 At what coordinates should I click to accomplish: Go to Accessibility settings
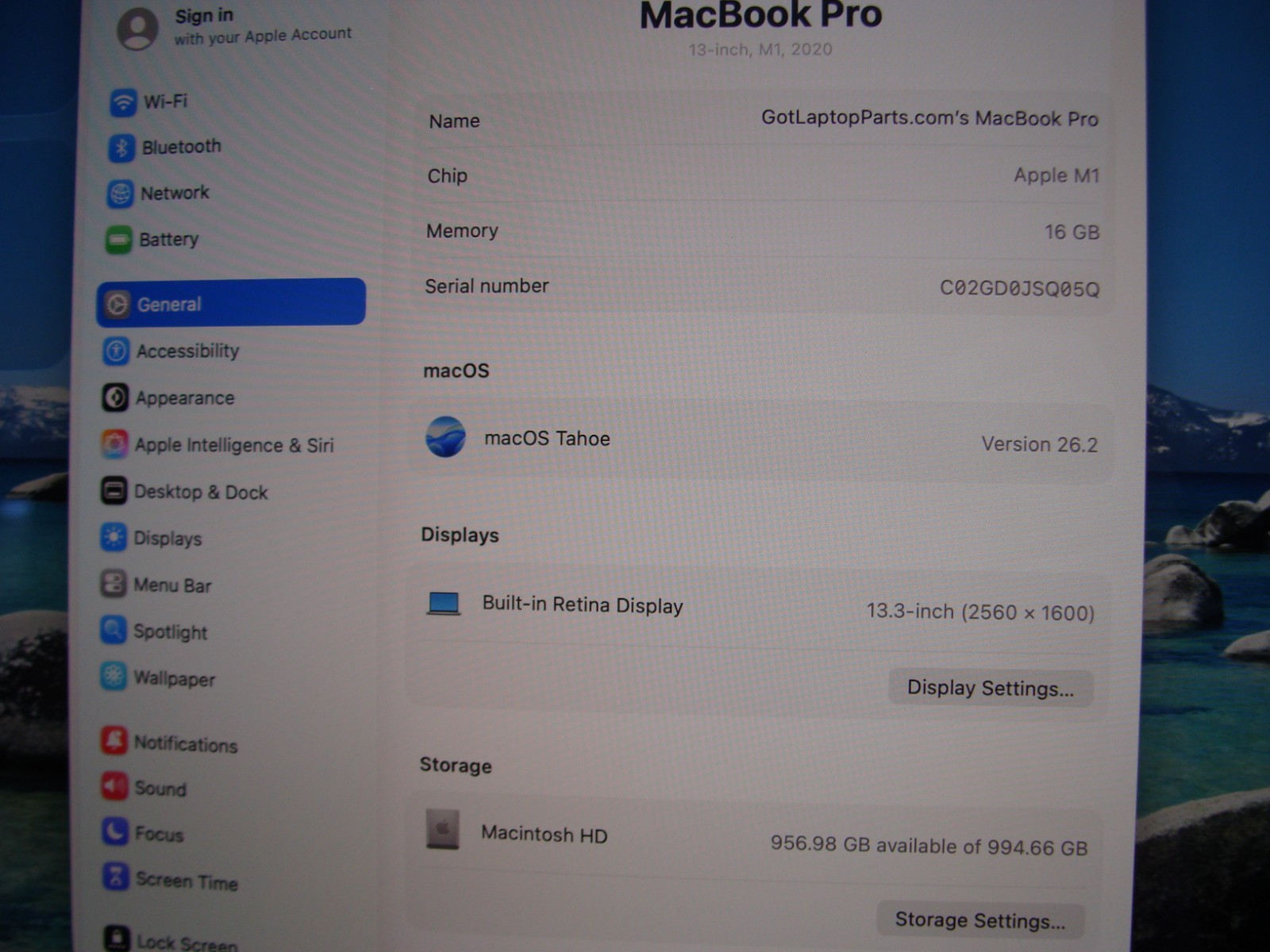[x=187, y=351]
